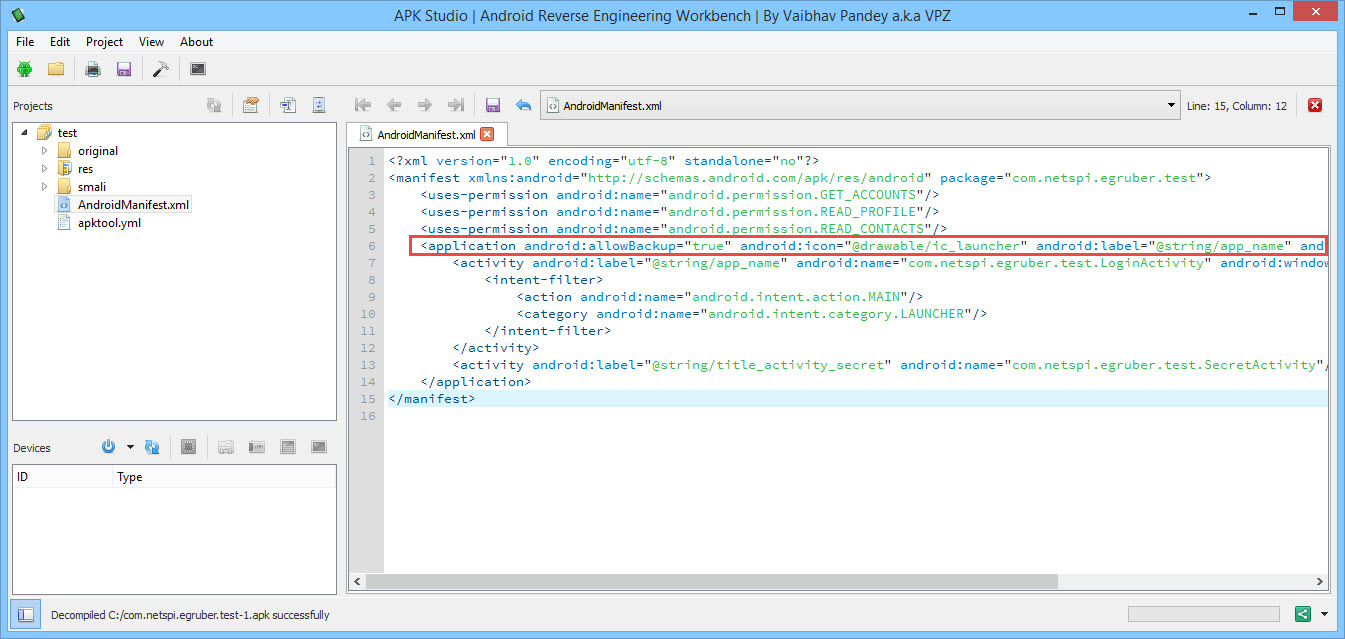Click the chip/processor icon in Devices
The image size is (1345, 639).
click(x=188, y=447)
